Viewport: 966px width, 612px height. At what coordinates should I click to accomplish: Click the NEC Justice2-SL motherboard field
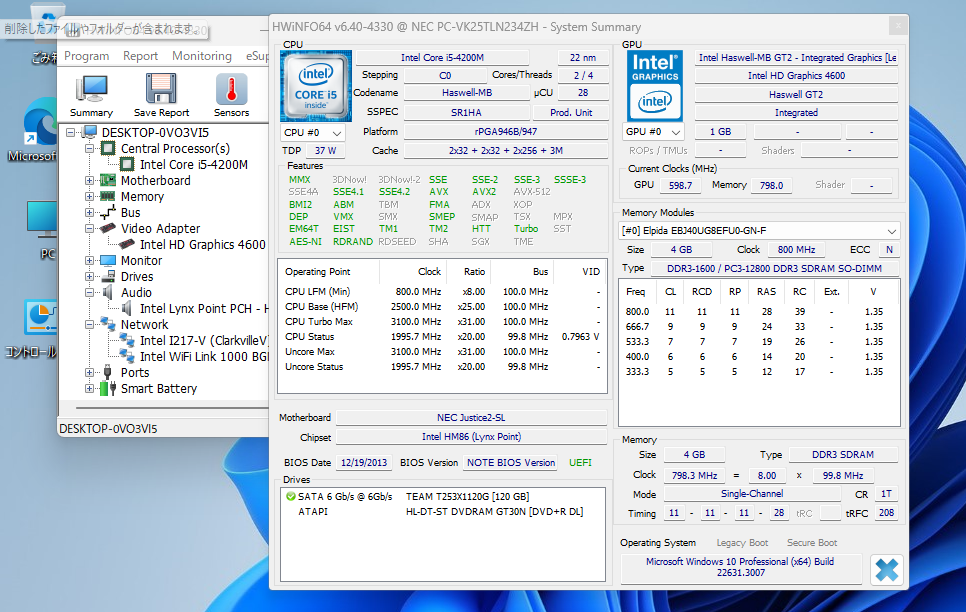coord(471,418)
